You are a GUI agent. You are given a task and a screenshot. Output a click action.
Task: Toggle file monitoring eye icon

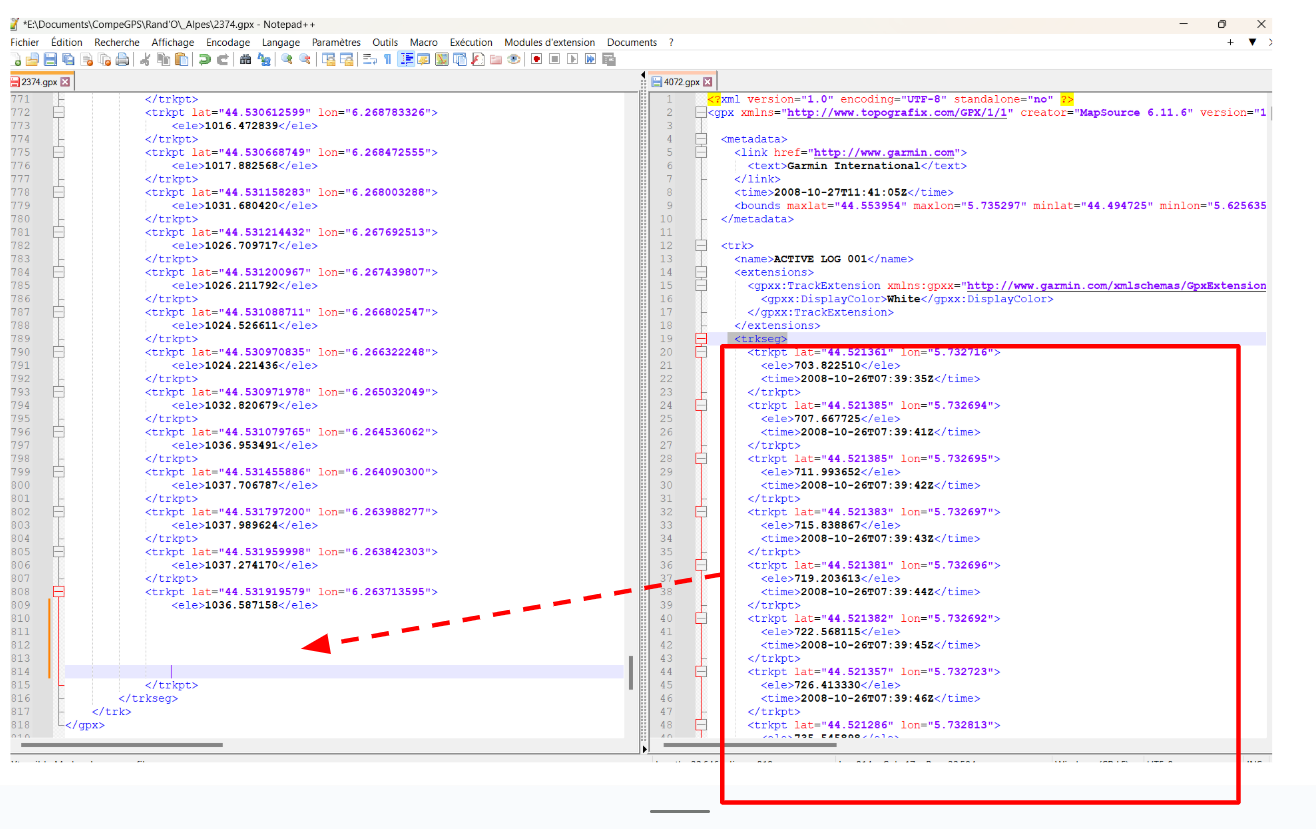tap(512, 59)
